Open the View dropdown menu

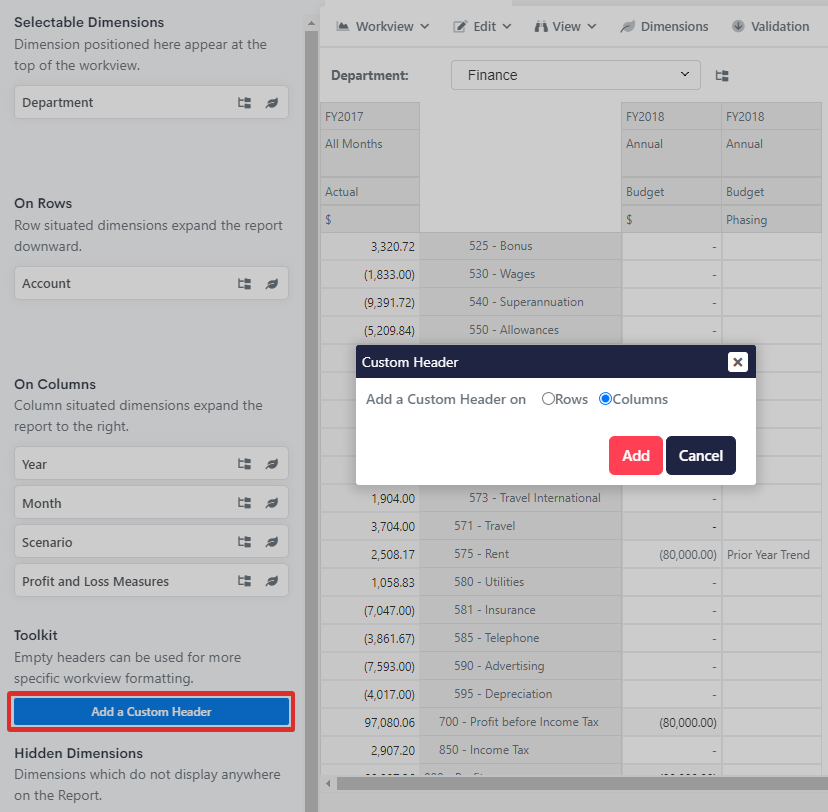point(565,26)
